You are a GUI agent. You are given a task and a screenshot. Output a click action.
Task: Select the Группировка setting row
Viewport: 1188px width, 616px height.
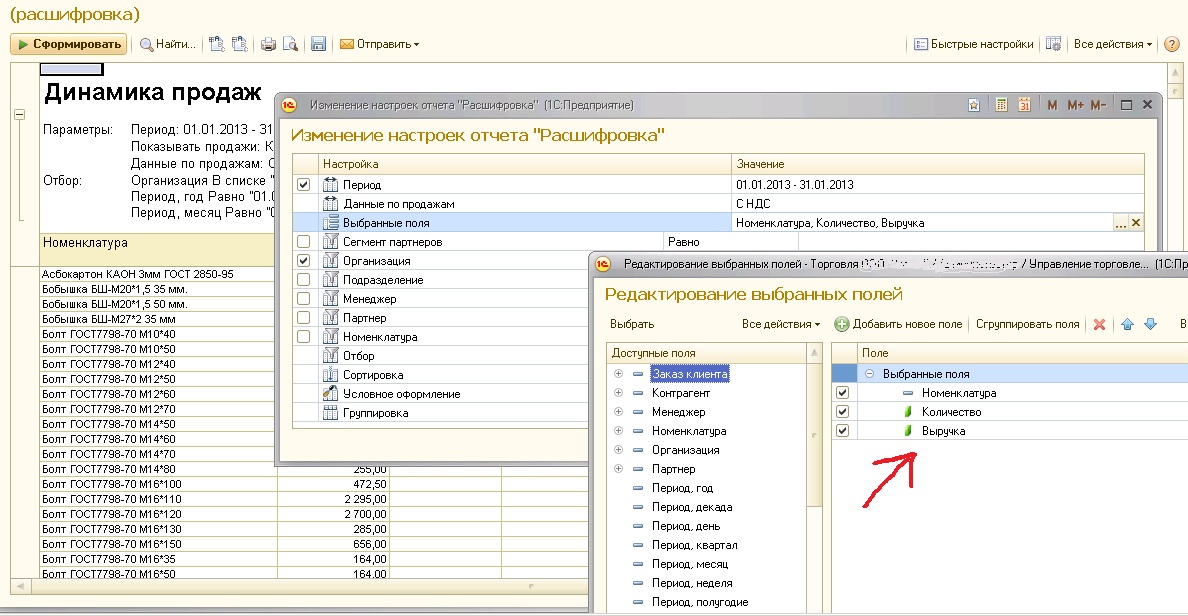pyautogui.click(x=440, y=412)
